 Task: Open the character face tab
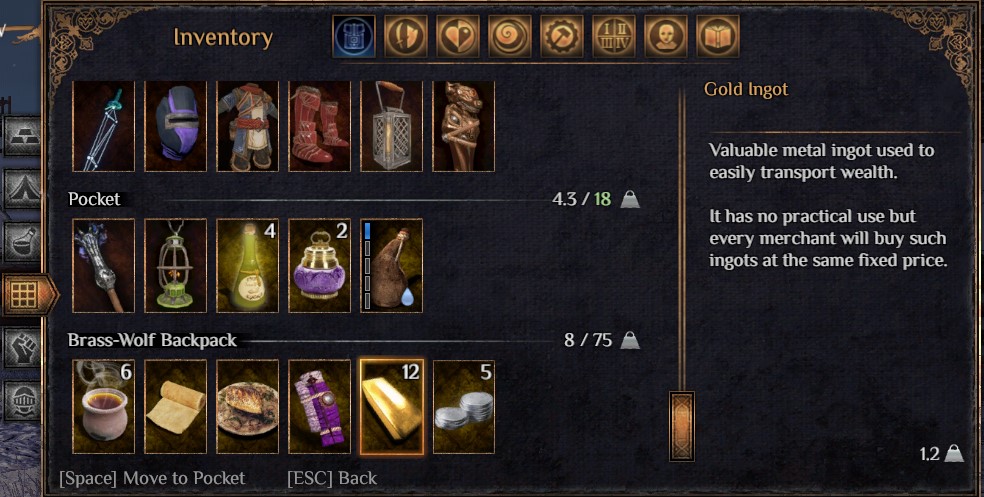point(666,36)
